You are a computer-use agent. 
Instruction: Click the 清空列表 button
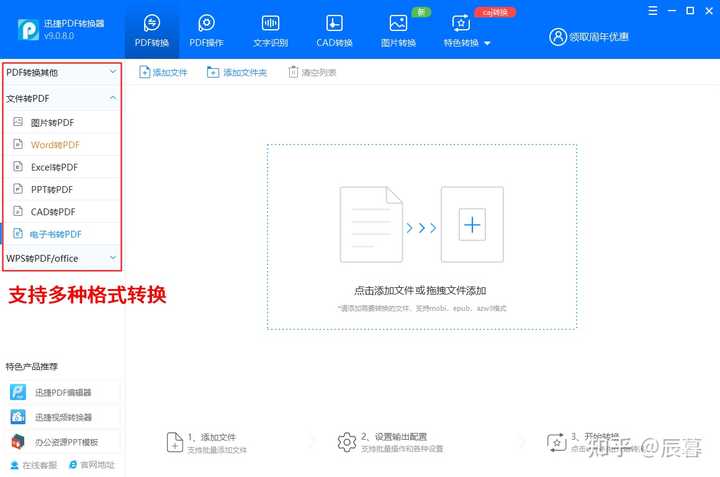[x=312, y=72]
